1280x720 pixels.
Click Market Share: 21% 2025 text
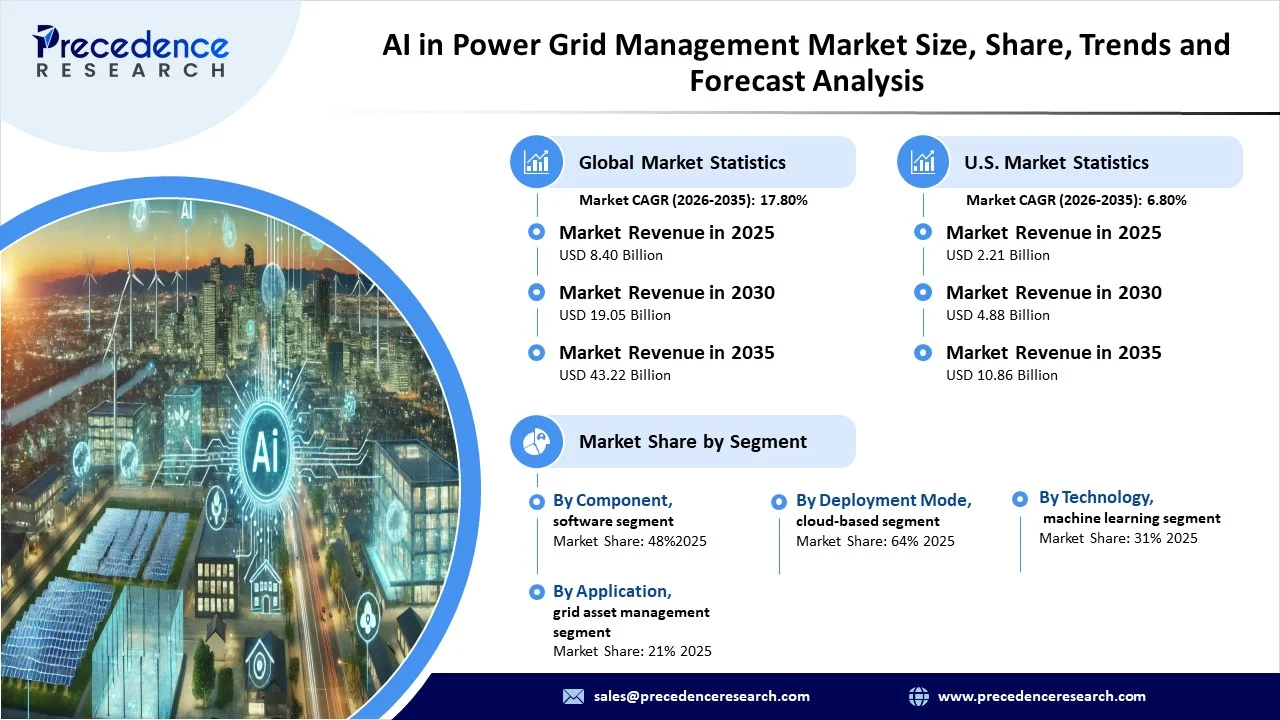pyautogui.click(x=632, y=651)
